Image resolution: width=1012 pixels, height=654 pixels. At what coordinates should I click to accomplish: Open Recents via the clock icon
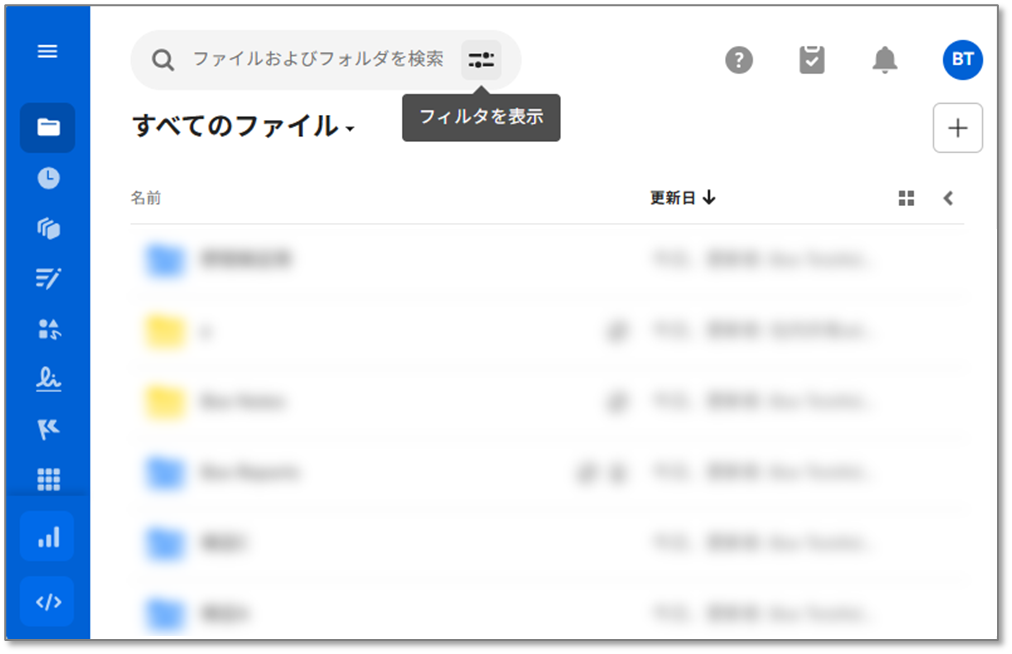click(48, 178)
